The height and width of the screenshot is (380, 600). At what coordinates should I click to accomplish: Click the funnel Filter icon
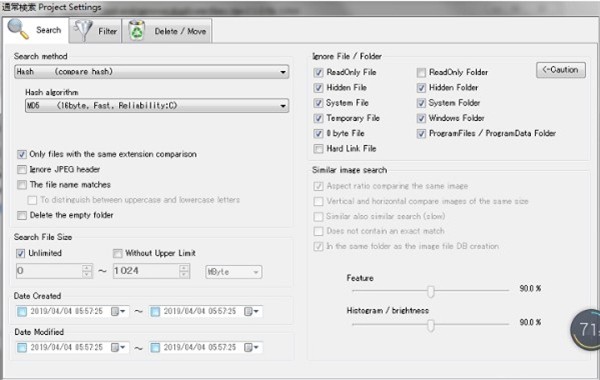pos(82,31)
